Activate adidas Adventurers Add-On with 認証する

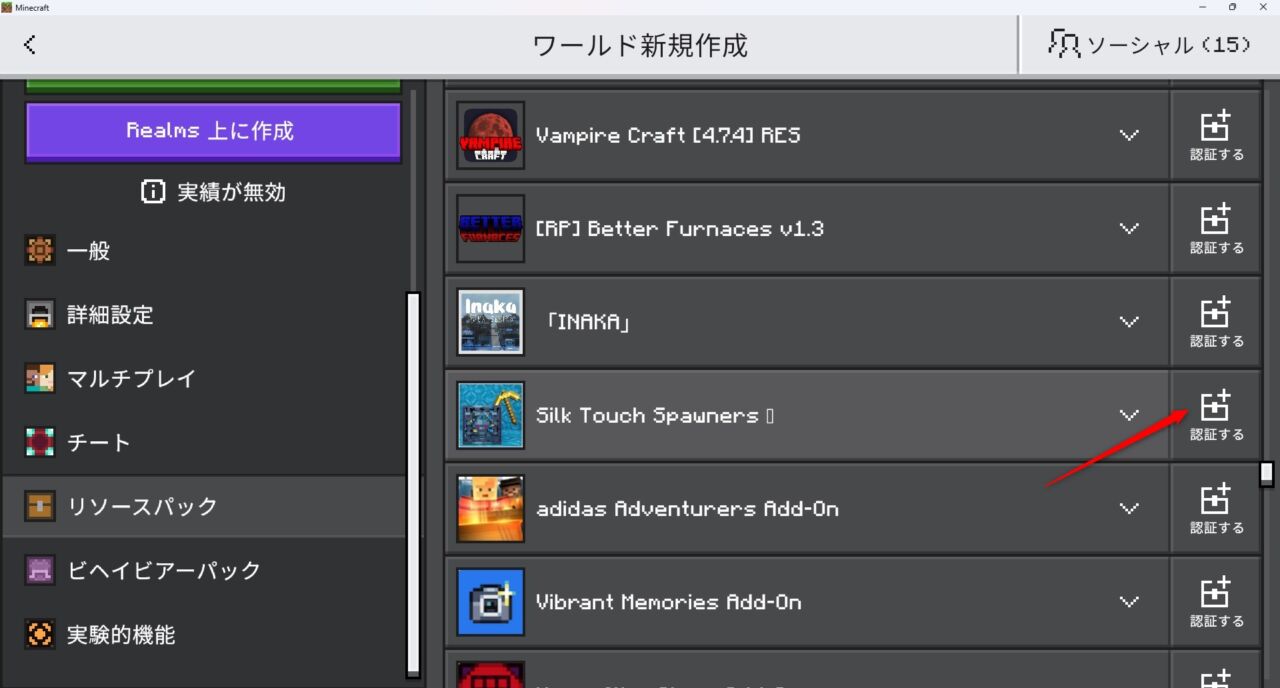coord(1216,509)
